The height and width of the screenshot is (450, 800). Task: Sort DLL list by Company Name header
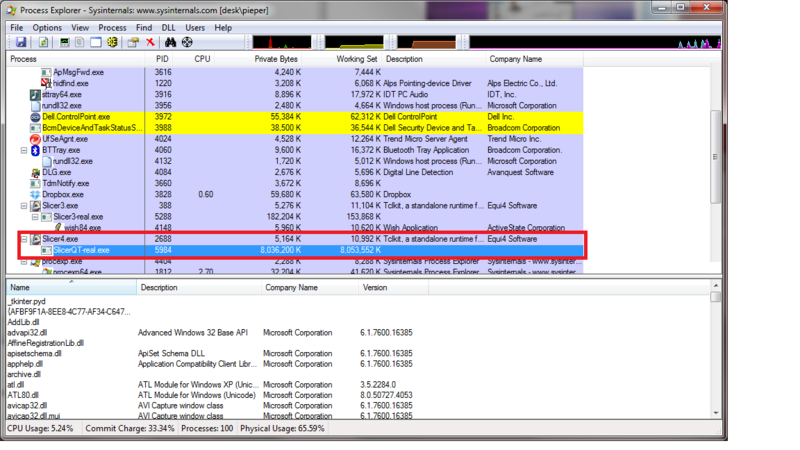pos(290,287)
